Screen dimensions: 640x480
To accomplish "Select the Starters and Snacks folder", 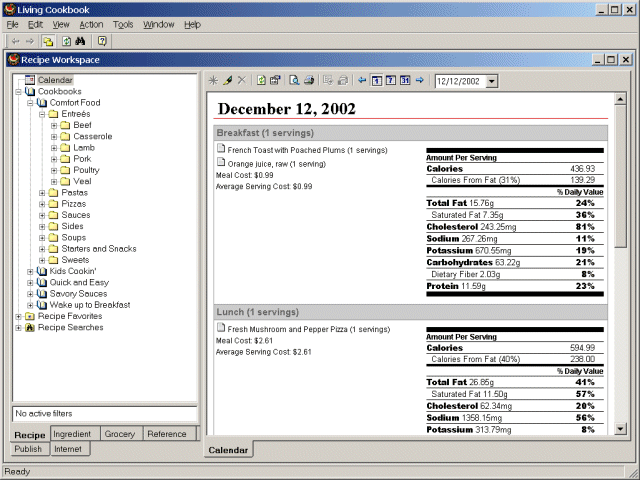I will click(99, 249).
